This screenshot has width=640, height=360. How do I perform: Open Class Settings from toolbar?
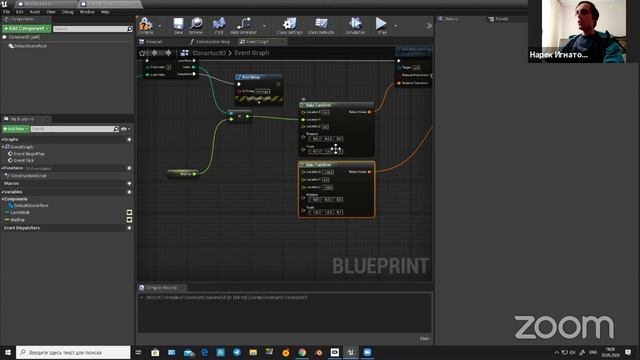coord(289,25)
